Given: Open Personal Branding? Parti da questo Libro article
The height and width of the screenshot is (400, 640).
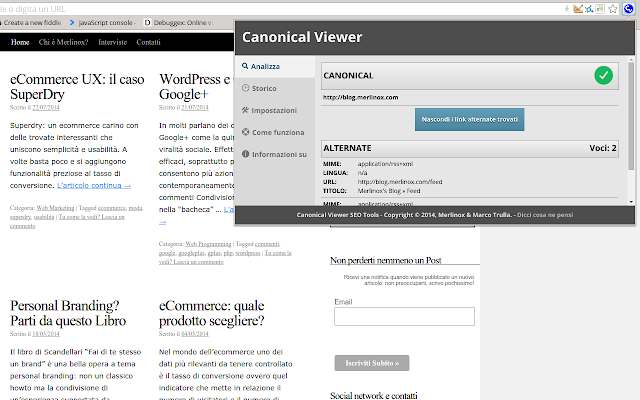Looking at the screenshot, I should point(68,313).
